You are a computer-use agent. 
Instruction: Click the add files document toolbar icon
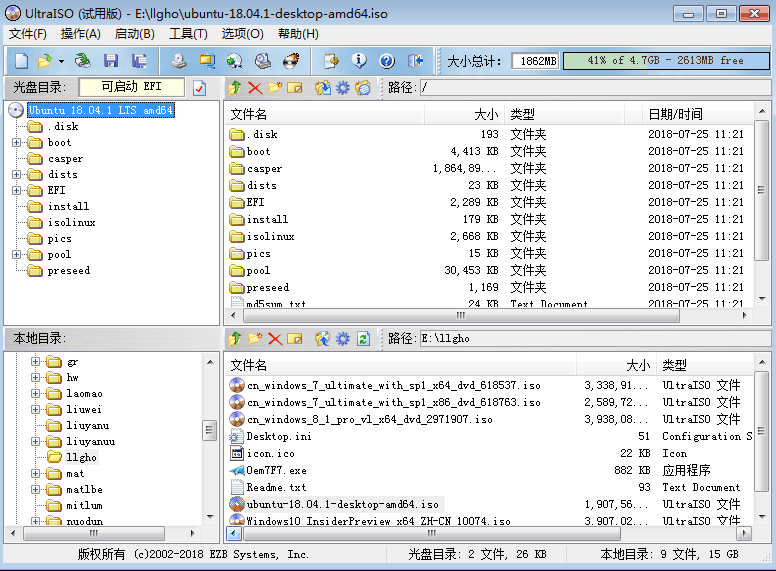331,61
